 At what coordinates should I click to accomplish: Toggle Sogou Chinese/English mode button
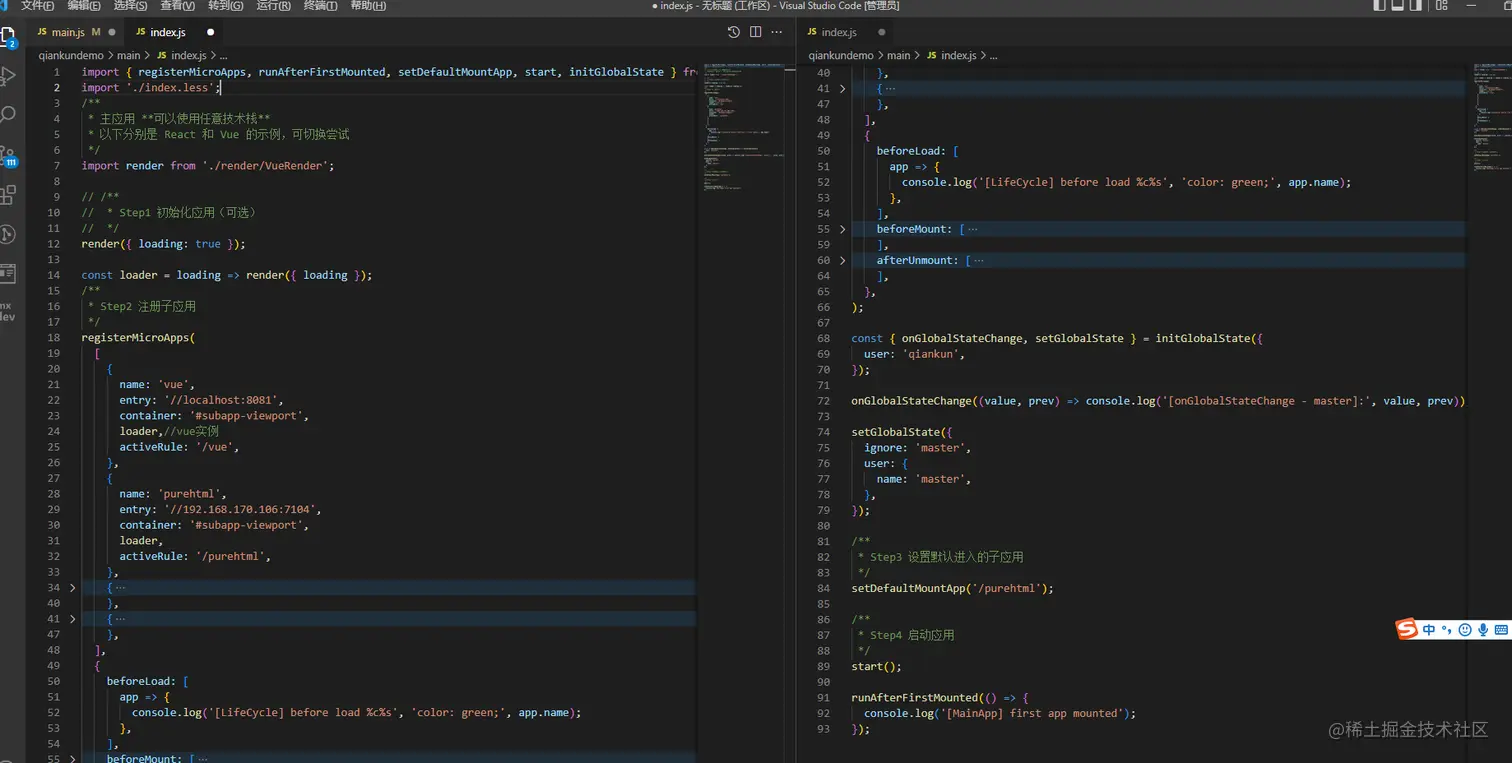point(1429,630)
